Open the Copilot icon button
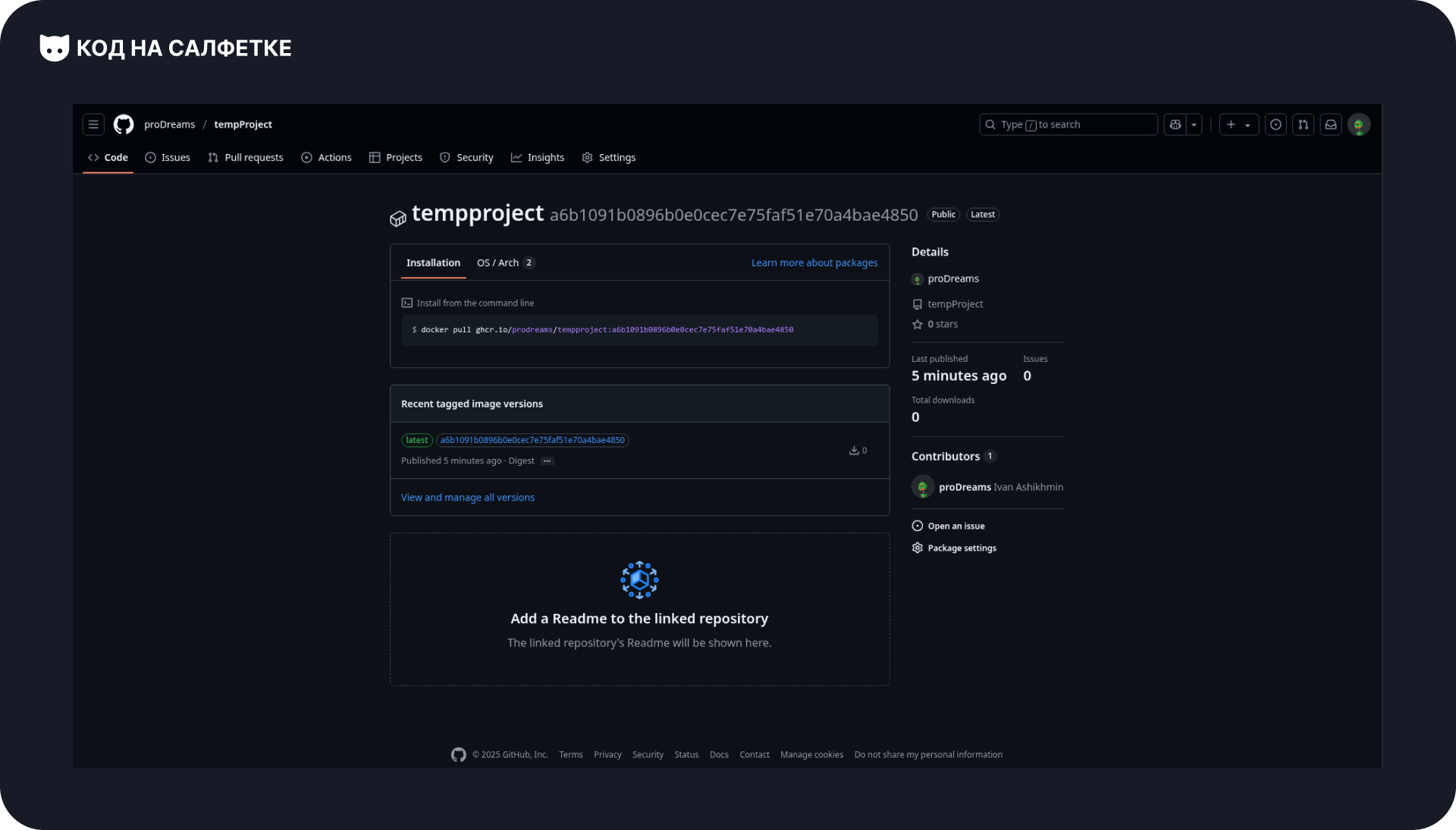The width and height of the screenshot is (1456, 830). [x=1175, y=124]
